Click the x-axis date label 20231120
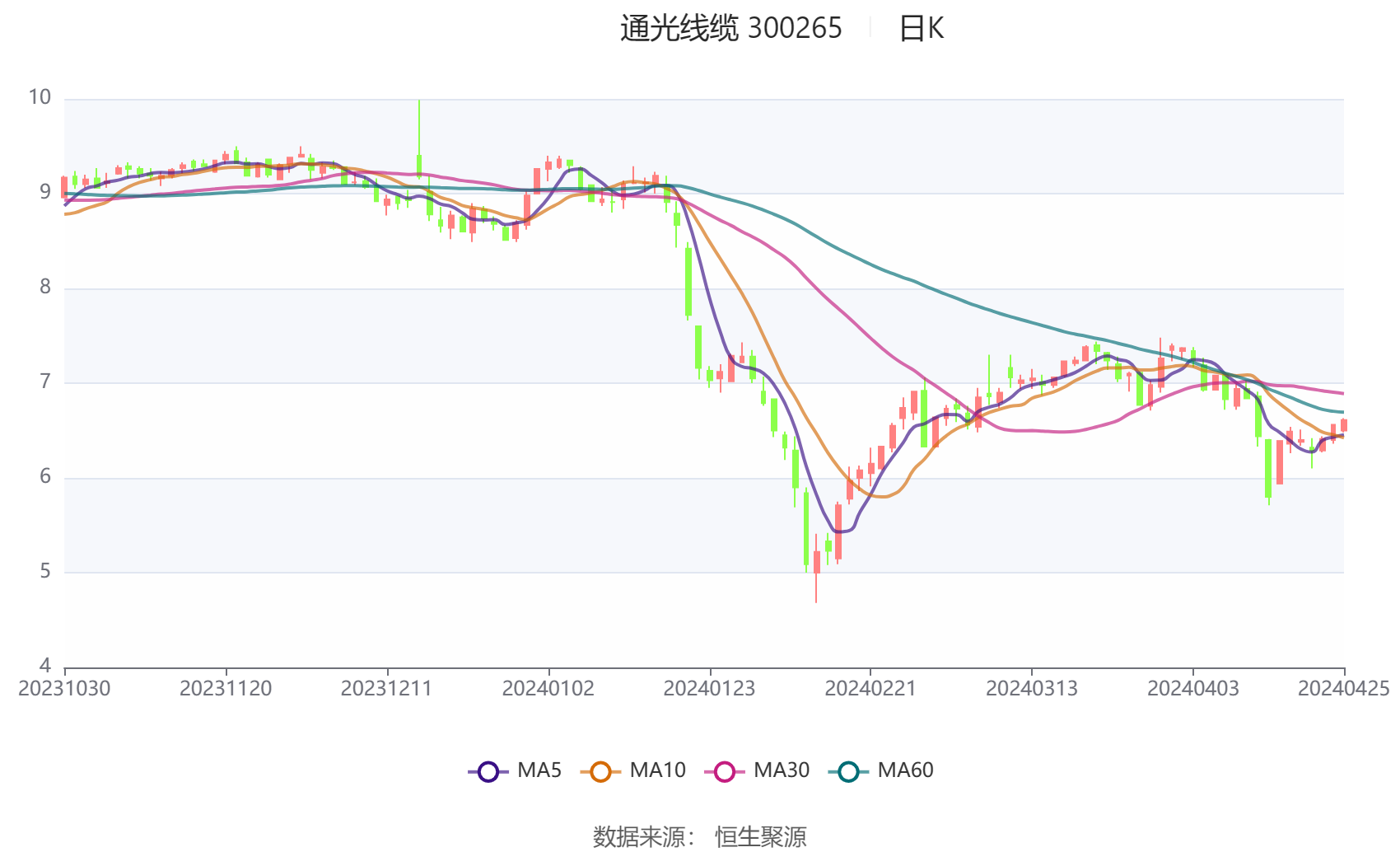Screen dimensions: 1400x852 [x=226, y=689]
